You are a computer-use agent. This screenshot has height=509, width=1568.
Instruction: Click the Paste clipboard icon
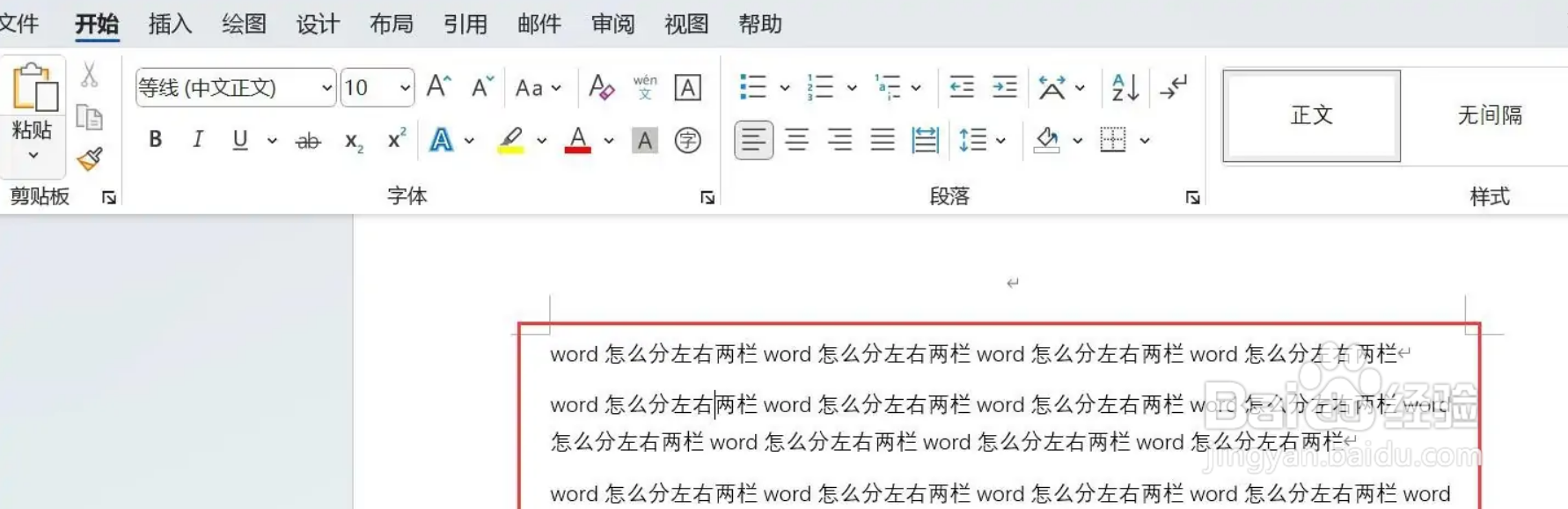34,88
